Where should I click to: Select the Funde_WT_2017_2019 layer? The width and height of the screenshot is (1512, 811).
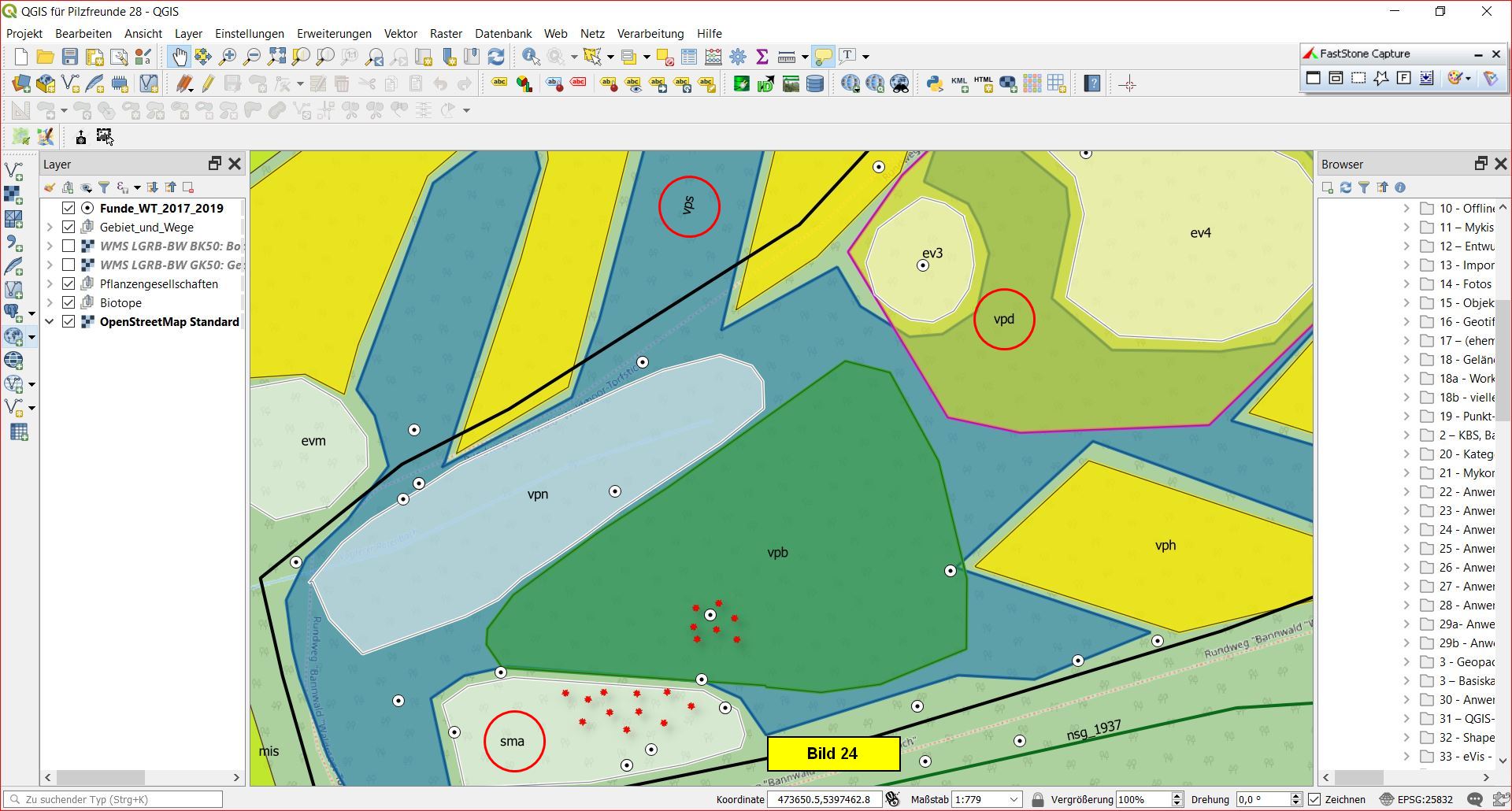[x=161, y=209]
